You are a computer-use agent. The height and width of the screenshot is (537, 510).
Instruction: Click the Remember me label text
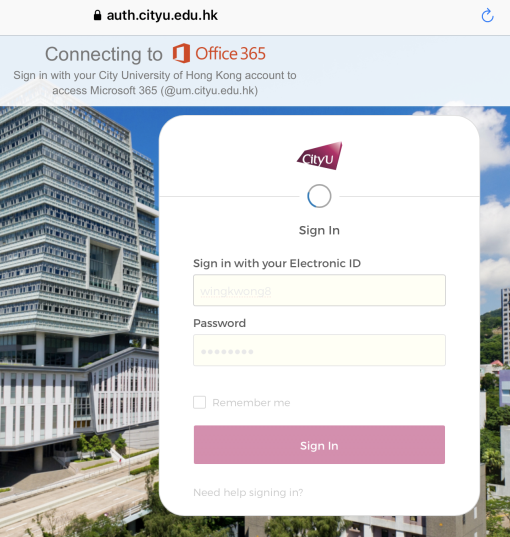coord(251,403)
